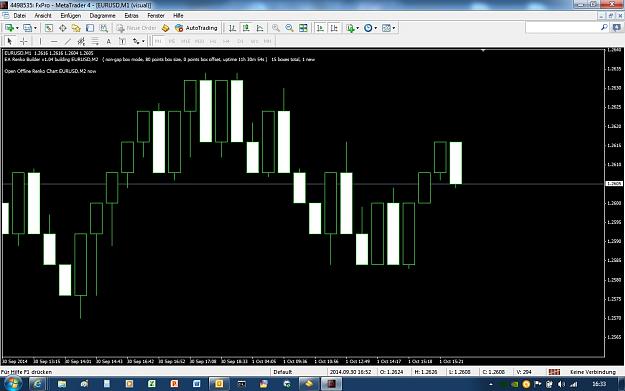This screenshot has height=391, width=625.
Task: Open the Periods clock icon
Action: coord(368,28)
